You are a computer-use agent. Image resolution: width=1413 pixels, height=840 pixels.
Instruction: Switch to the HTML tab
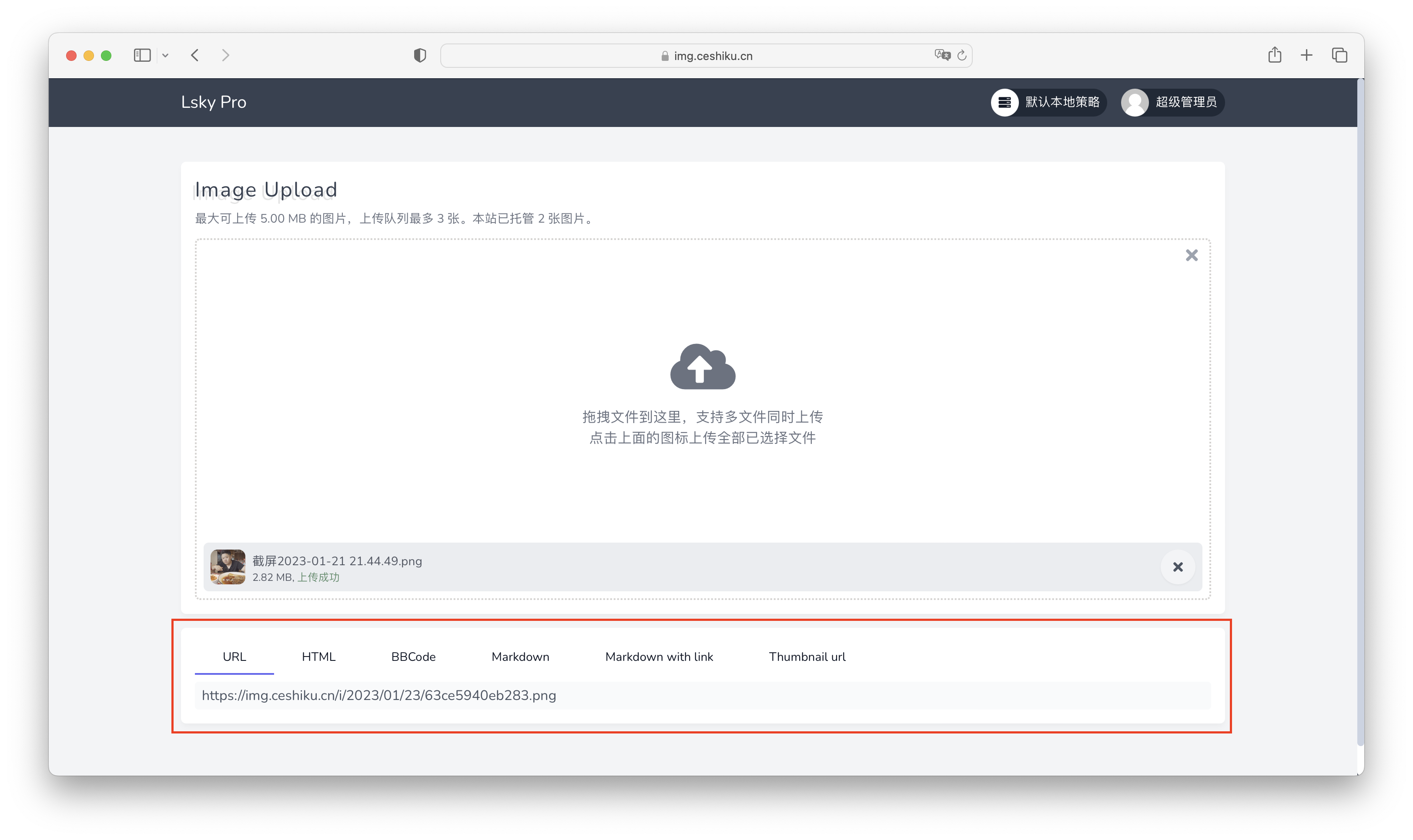click(318, 657)
